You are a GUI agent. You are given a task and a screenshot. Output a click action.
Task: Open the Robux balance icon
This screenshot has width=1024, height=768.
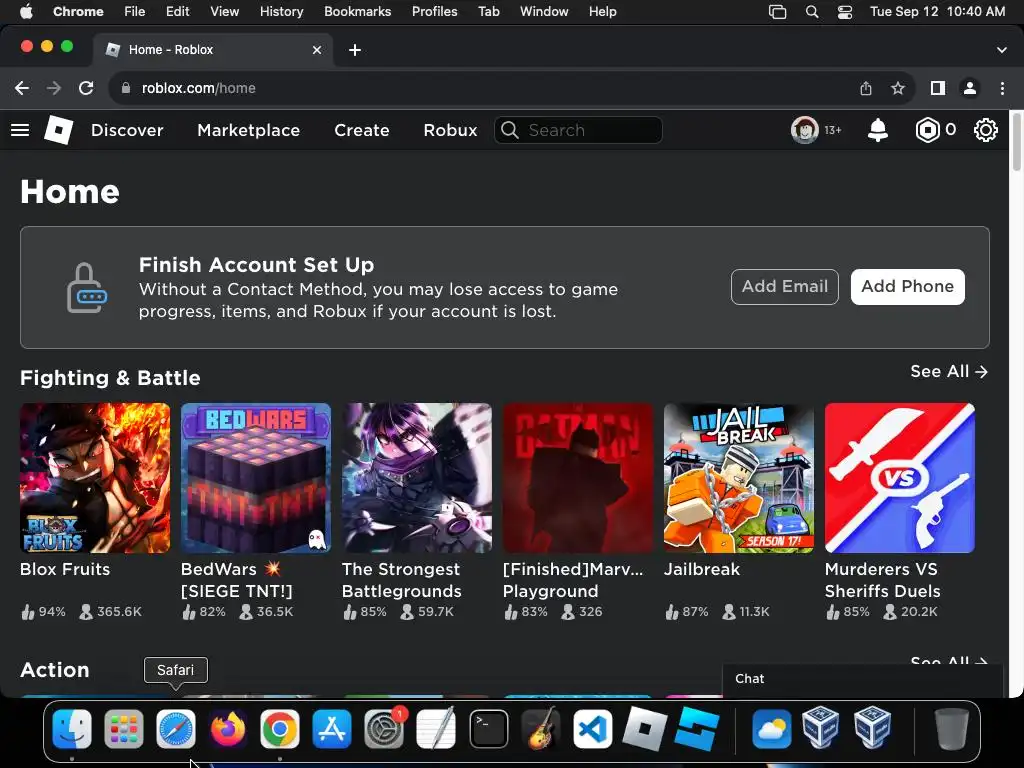(x=927, y=130)
